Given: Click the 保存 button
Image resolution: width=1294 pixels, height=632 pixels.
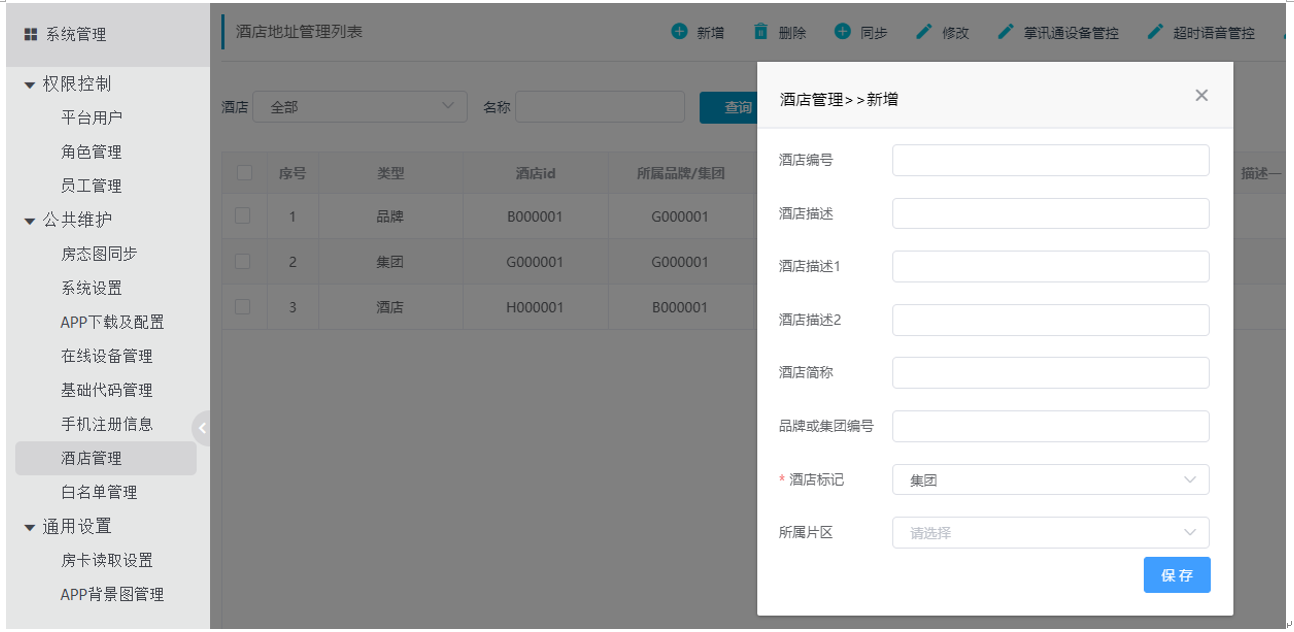Looking at the screenshot, I should [x=1176, y=575].
